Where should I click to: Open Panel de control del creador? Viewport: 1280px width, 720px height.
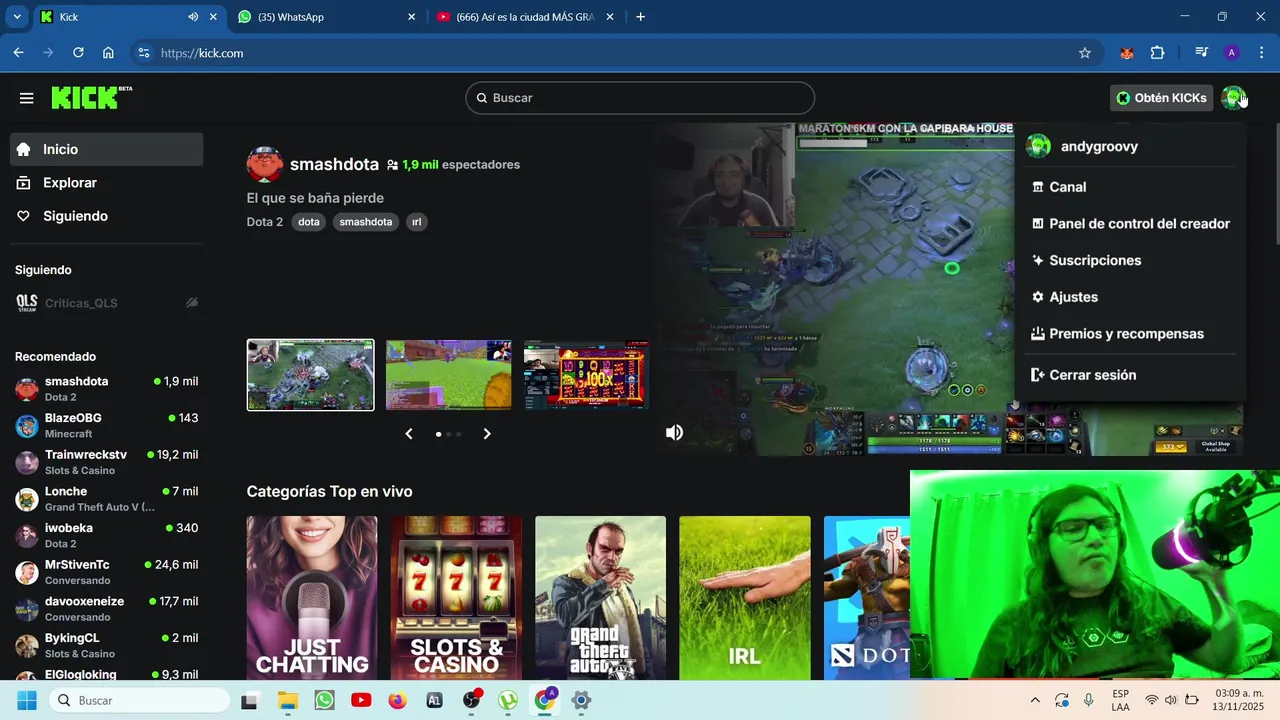pos(1131,224)
